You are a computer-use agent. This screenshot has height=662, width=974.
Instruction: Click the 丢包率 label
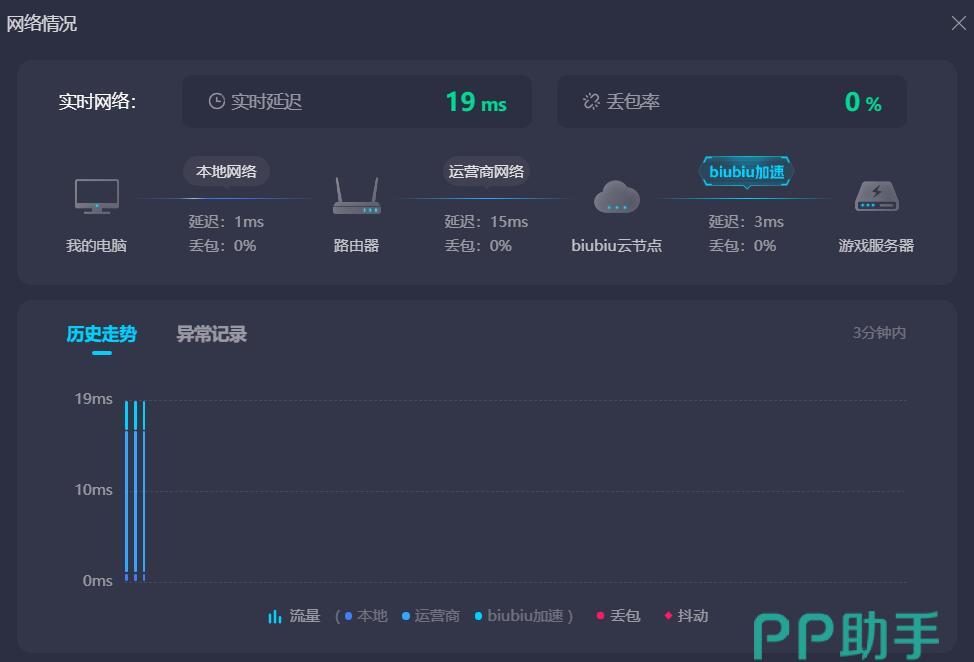click(x=632, y=101)
